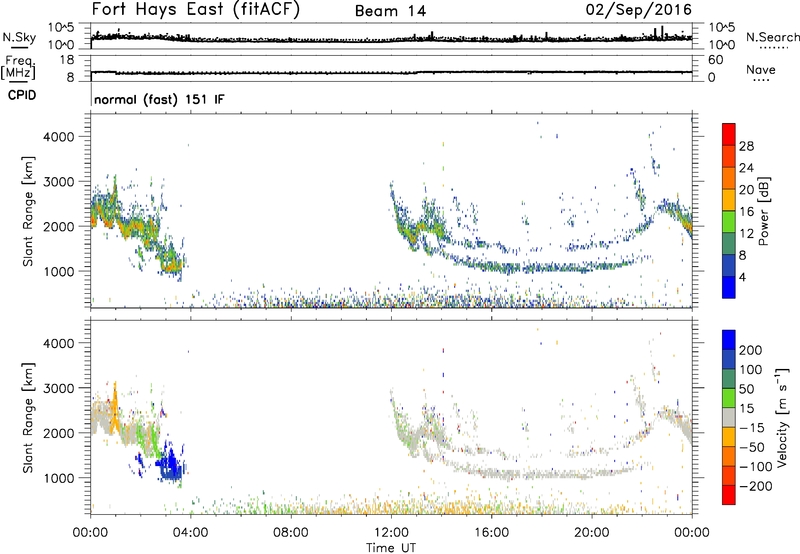Click the velocity panel 'Slant Range [km]' label
This screenshot has height=554, width=800.
pos(28,418)
